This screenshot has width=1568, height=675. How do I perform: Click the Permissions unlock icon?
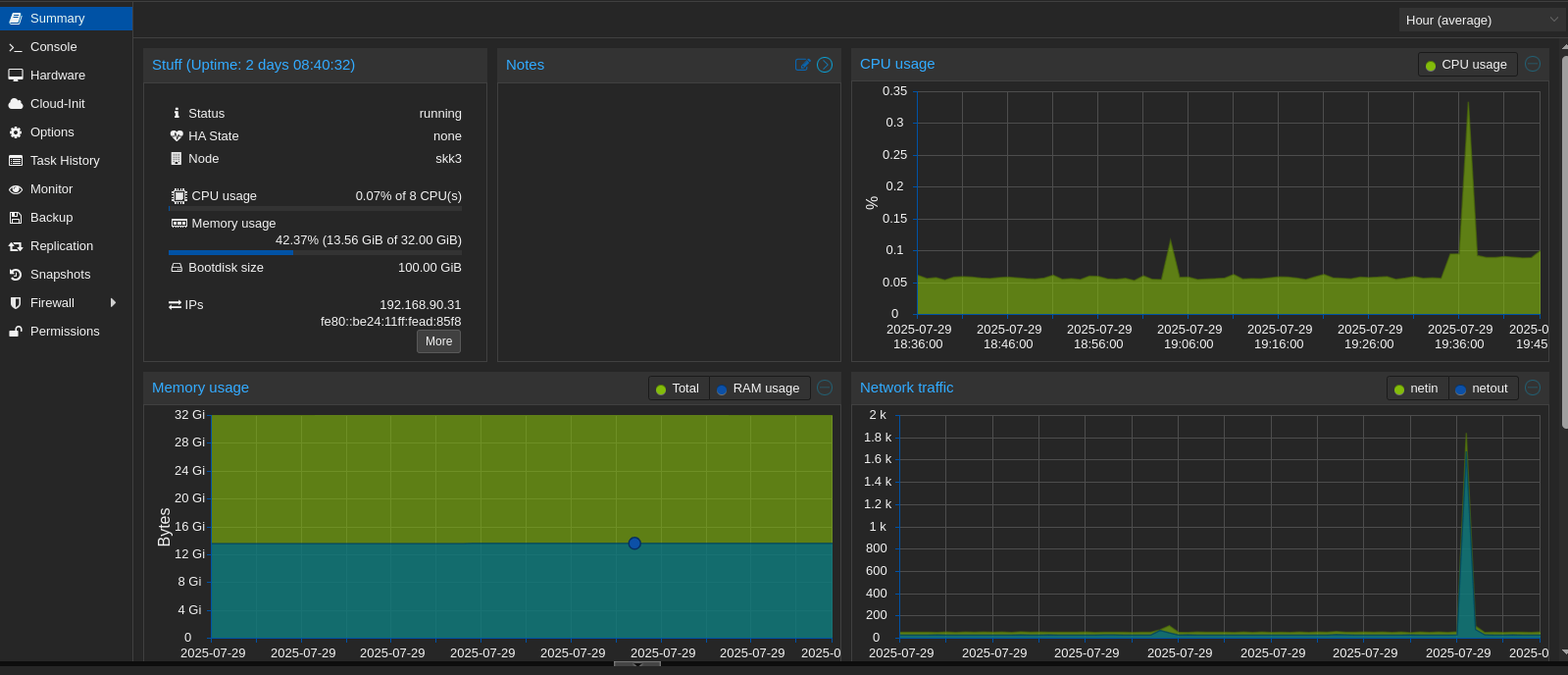click(16, 332)
